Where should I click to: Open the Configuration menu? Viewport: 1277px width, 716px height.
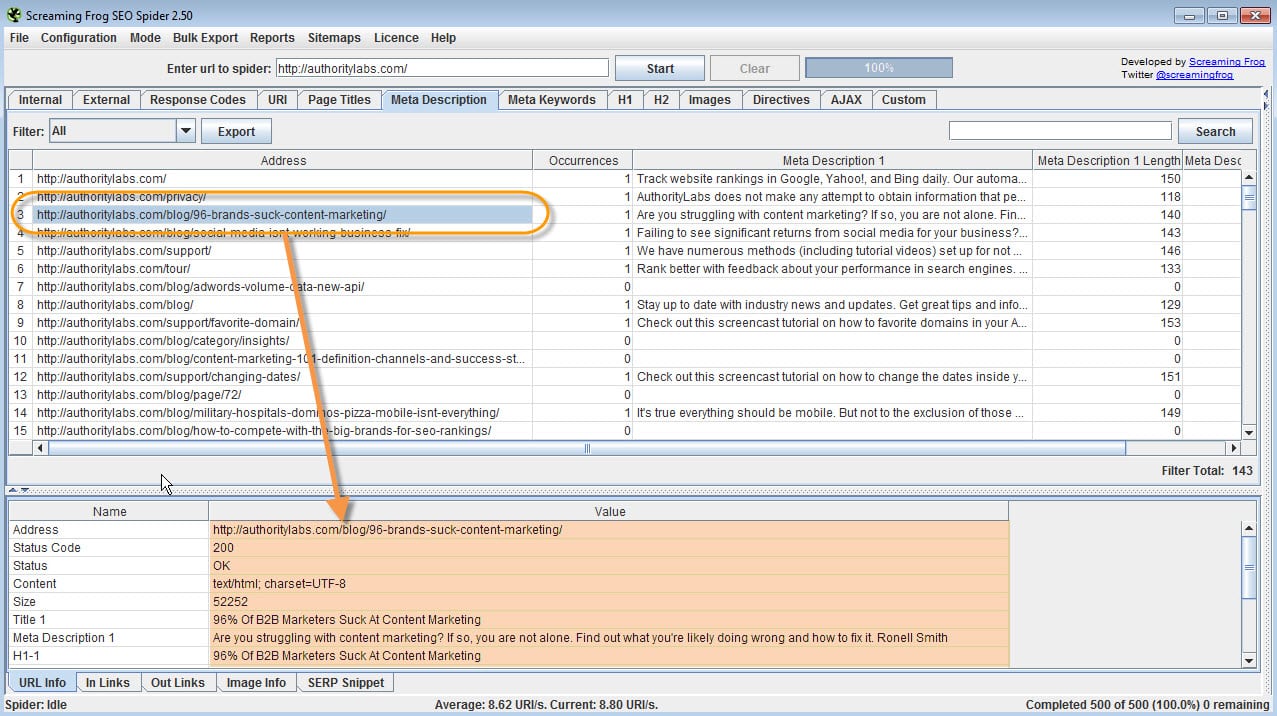tap(79, 38)
